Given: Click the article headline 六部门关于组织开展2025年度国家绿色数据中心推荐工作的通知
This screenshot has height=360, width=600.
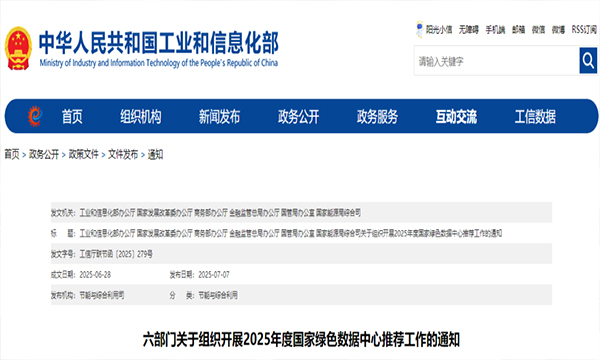Looking at the screenshot, I should click(301, 339).
